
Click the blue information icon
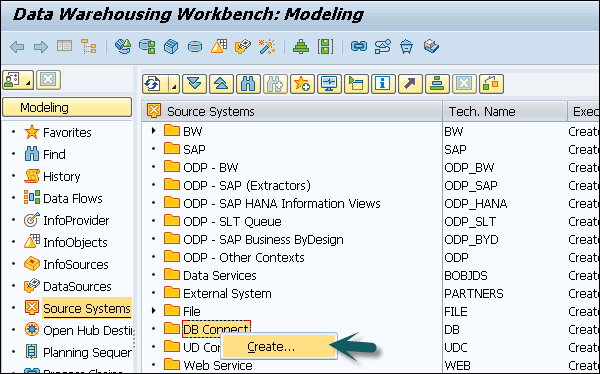click(383, 83)
